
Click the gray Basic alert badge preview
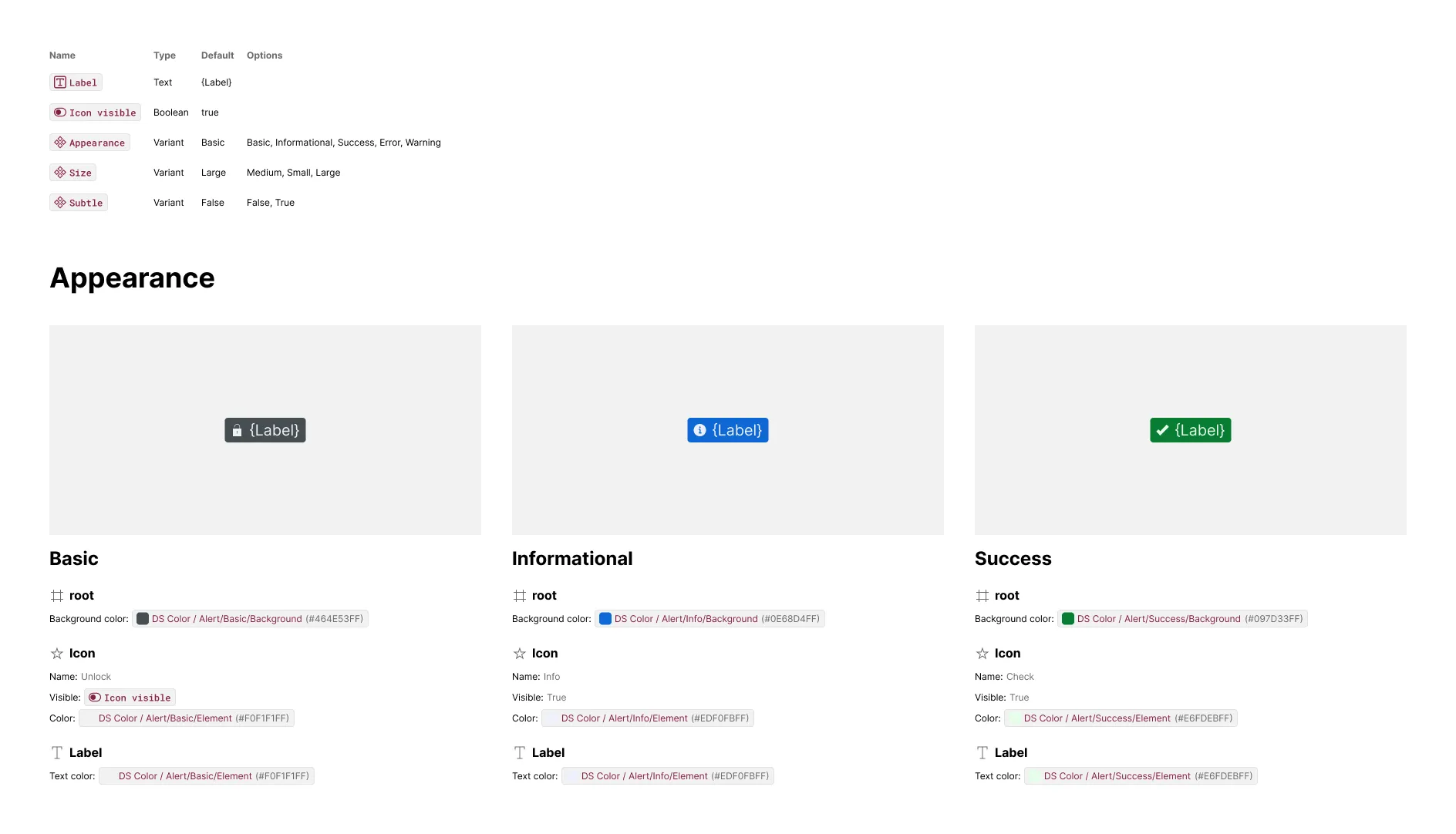pyautogui.click(x=265, y=430)
